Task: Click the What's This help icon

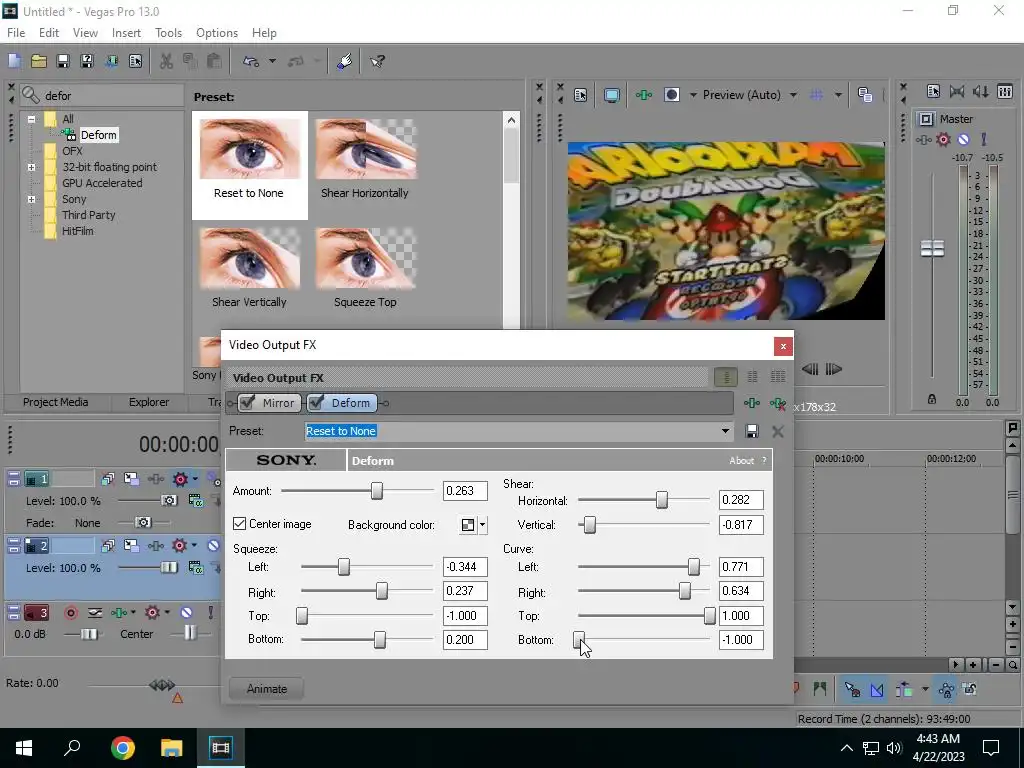Action: (x=377, y=61)
